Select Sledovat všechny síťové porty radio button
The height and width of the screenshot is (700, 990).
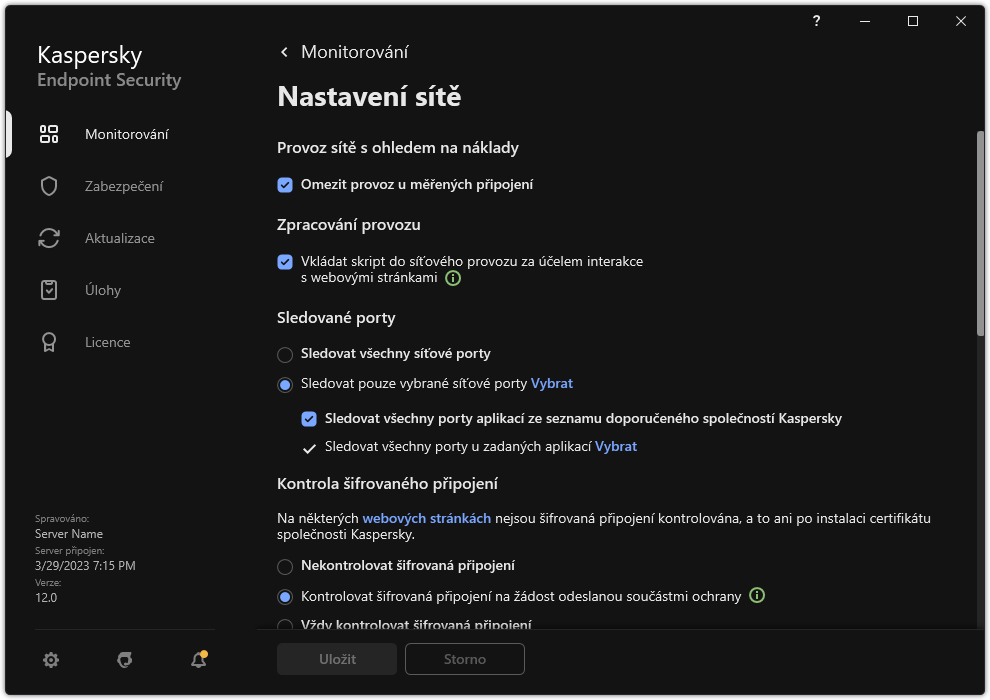[x=284, y=353]
